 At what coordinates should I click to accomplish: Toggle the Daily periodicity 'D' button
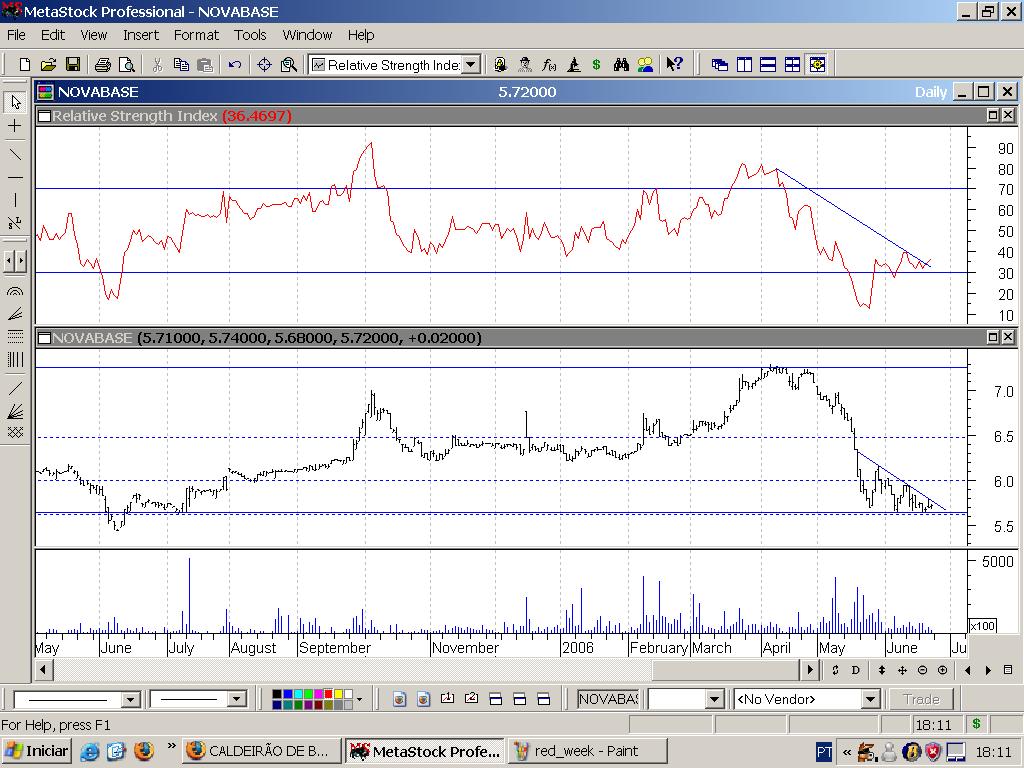pos(855,670)
